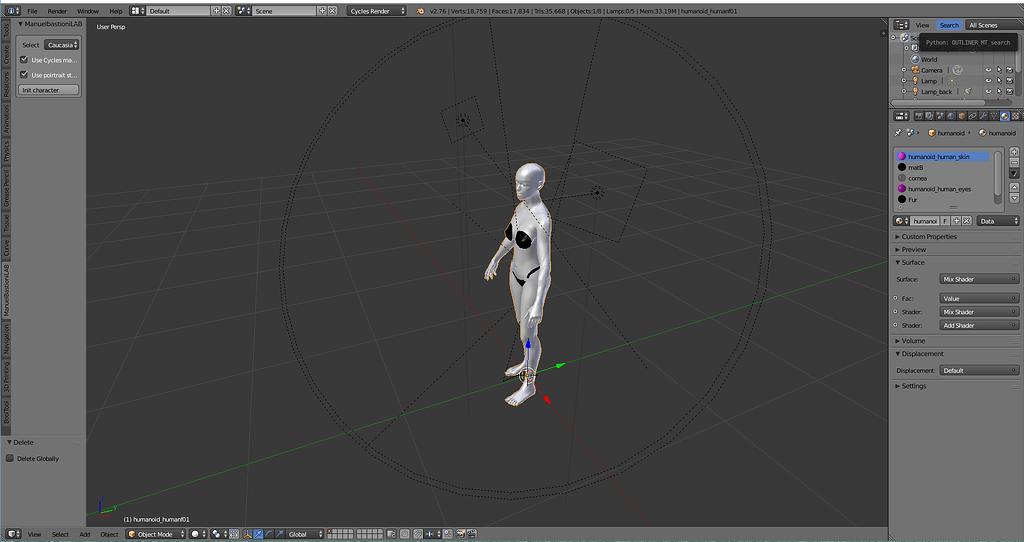Select the cornea material slot
Image resolution: width=1024 pixels, height=542 pixels.
(x=944, y=178)
